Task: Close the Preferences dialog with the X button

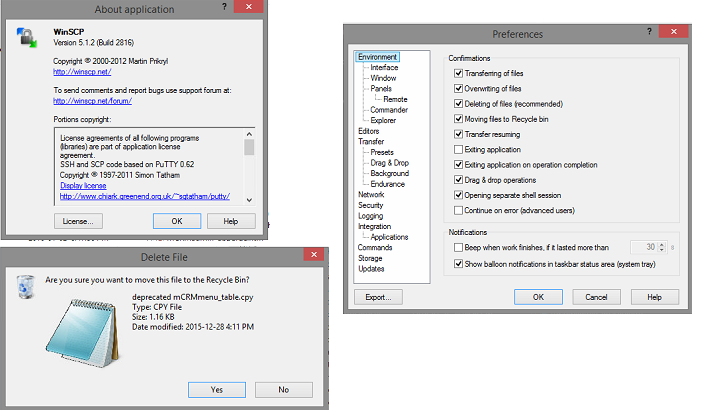Action: coord(677,33)
